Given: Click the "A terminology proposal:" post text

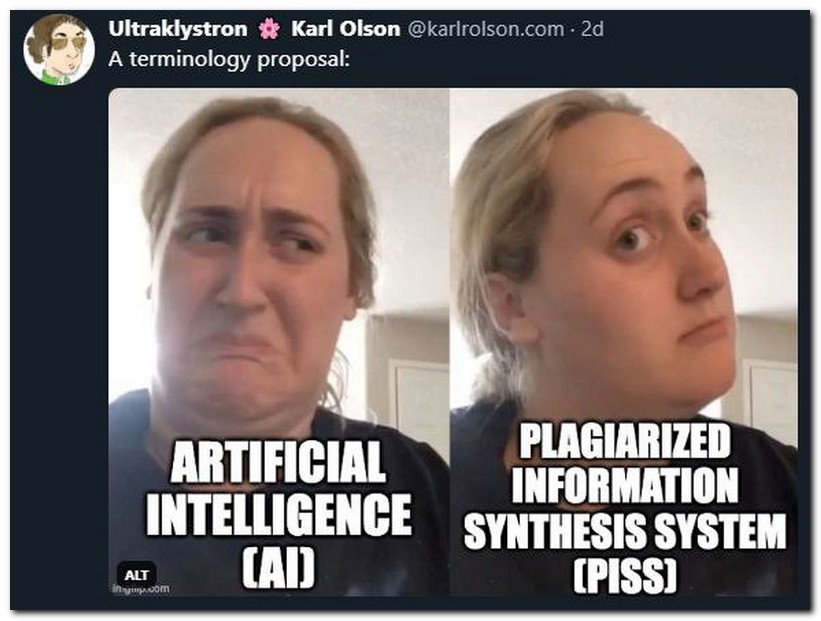Looking at the screenshot, I should point(229,59).
